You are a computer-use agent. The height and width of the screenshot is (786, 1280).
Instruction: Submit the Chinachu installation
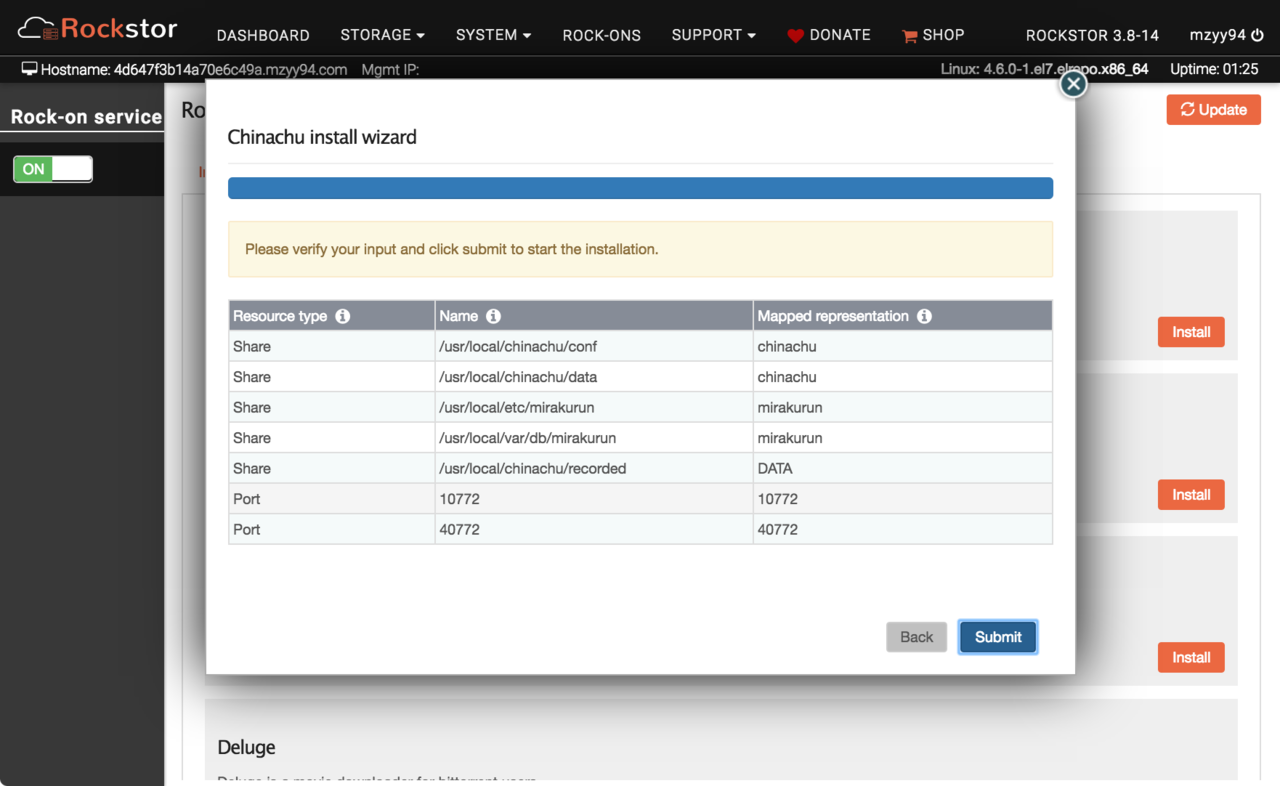pos(998,637)
